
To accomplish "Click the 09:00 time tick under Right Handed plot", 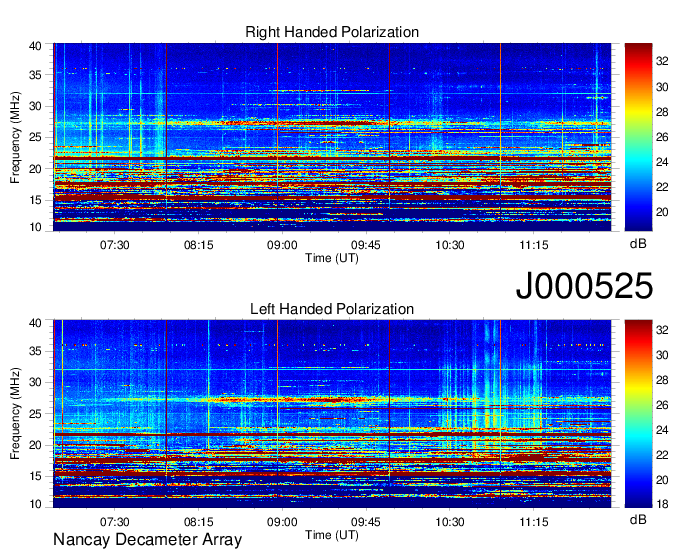I will 282,245.
